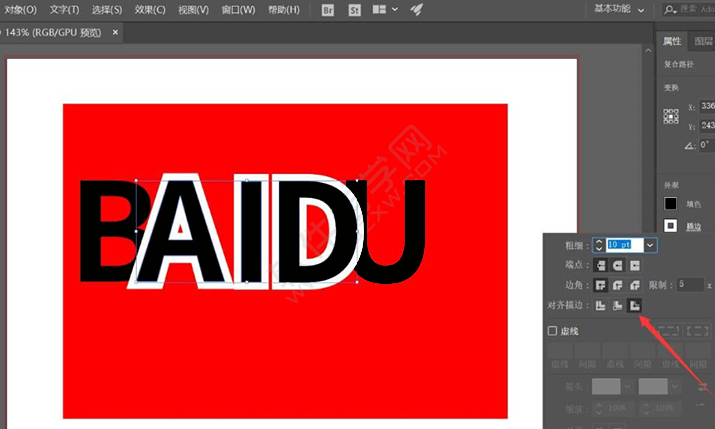Expand the arrange documents dropdown arrow
The image size is (715, 429).
coord(395,9)
